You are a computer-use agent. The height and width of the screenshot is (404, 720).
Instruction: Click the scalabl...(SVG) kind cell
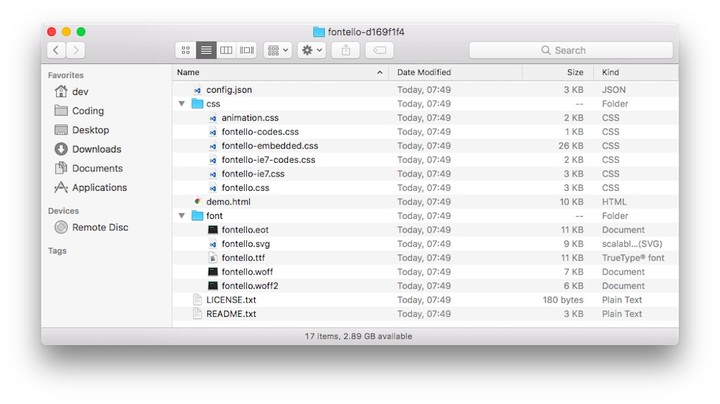[632, 244]
